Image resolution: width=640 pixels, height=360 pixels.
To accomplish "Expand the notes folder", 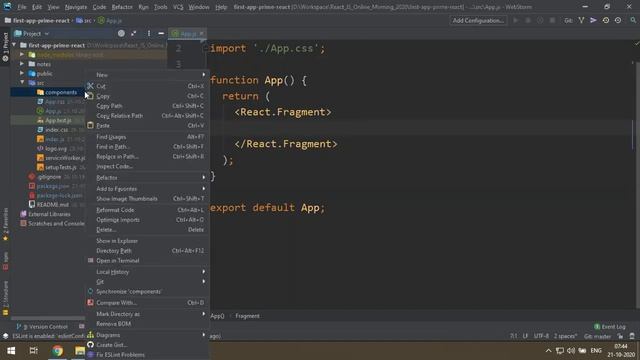I will point(22,64).
